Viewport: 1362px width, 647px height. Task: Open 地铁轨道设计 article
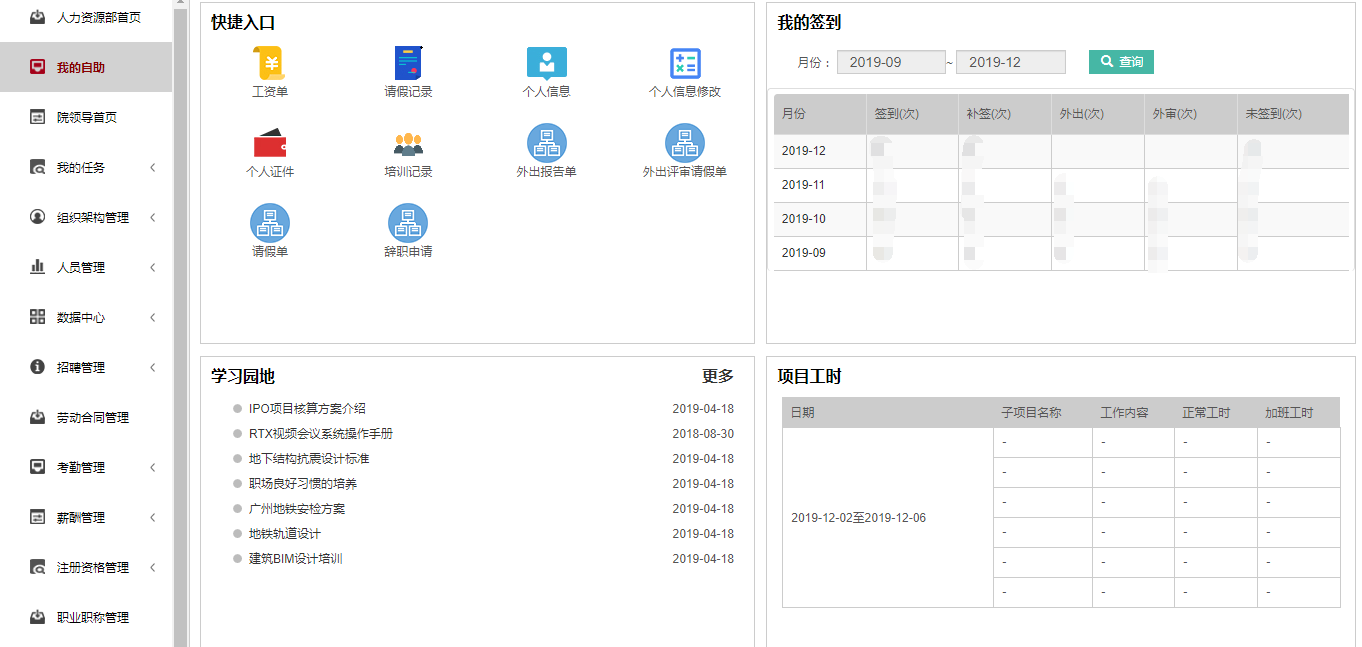(x=285, y=533)
